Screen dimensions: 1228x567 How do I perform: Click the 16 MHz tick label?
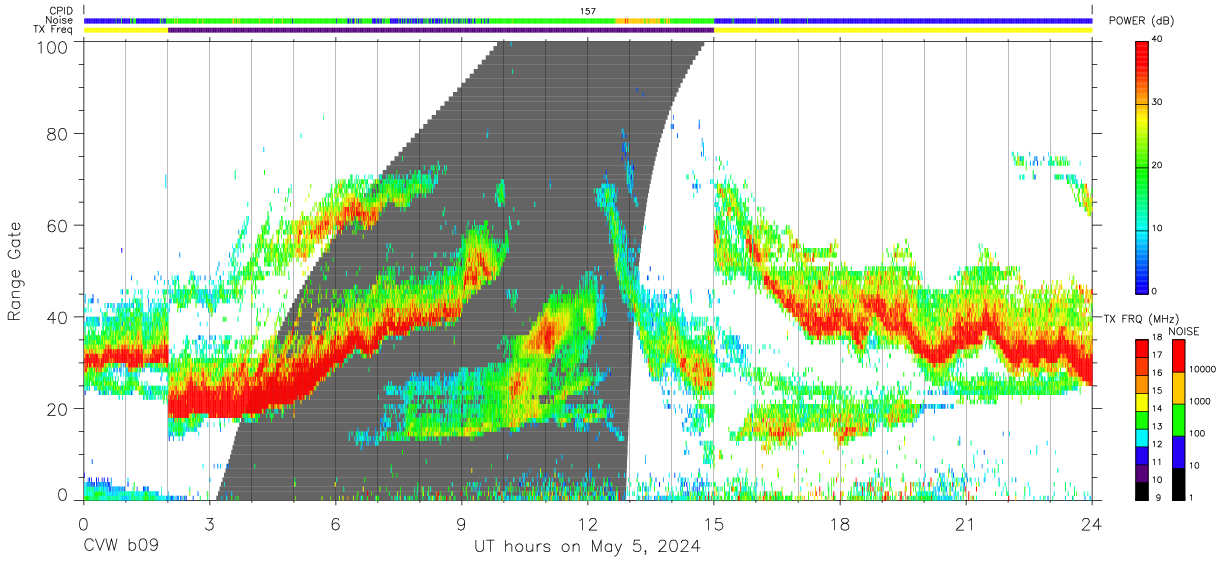pyautogui.click(x=1158, y=373)
